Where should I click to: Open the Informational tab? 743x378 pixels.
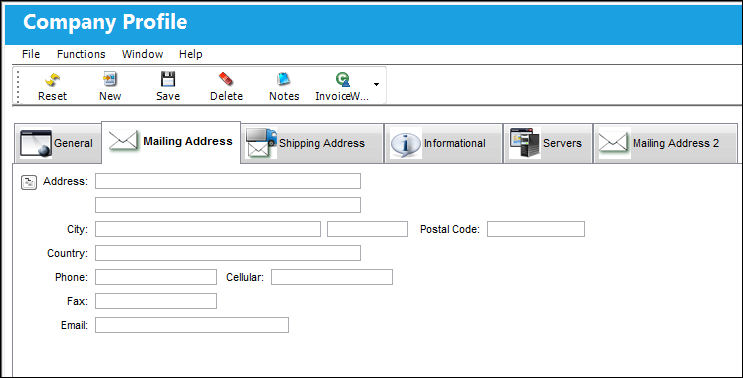coord(444,143)
